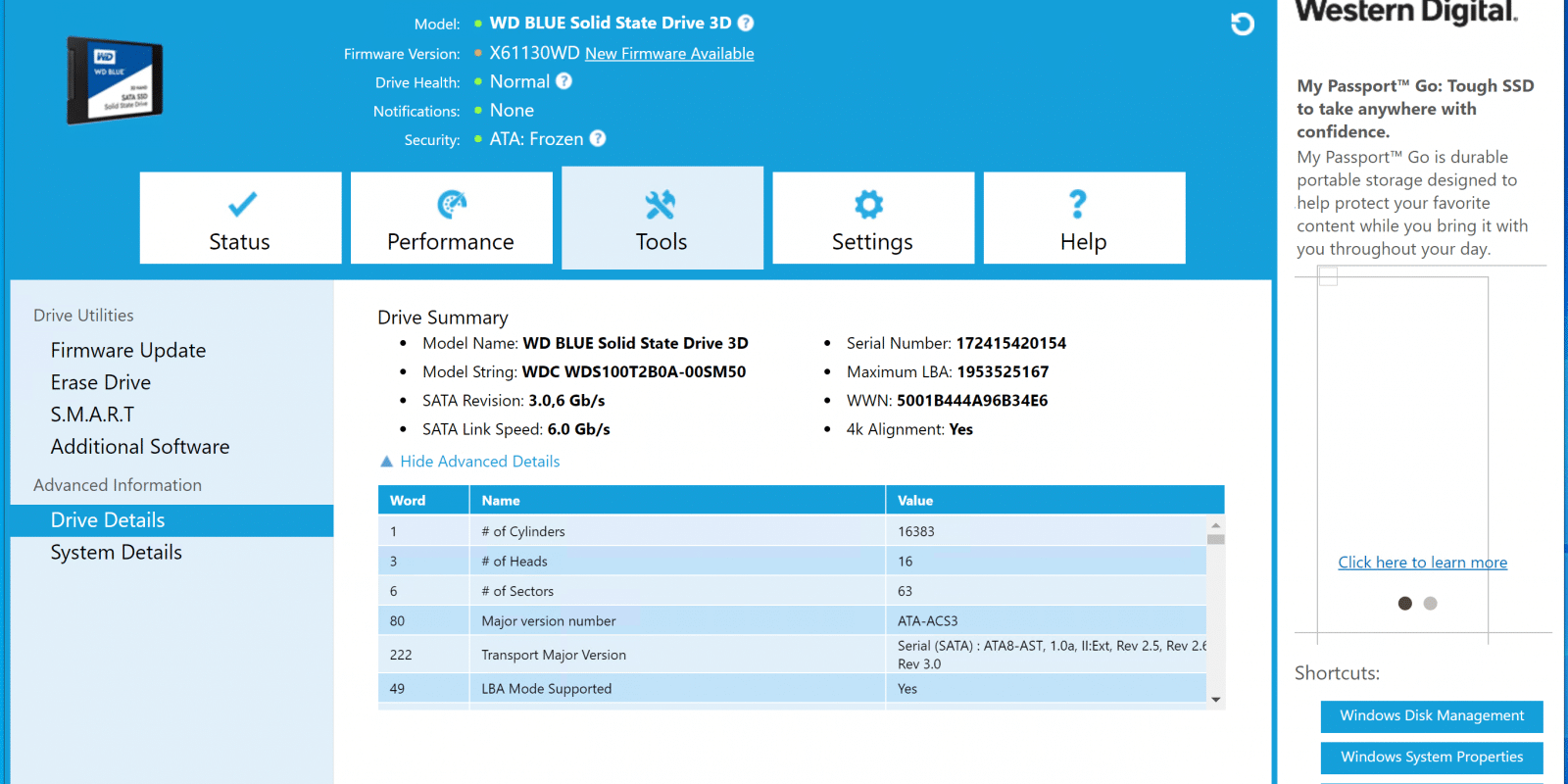Select the '# of Heads' row

click(792, 562)
